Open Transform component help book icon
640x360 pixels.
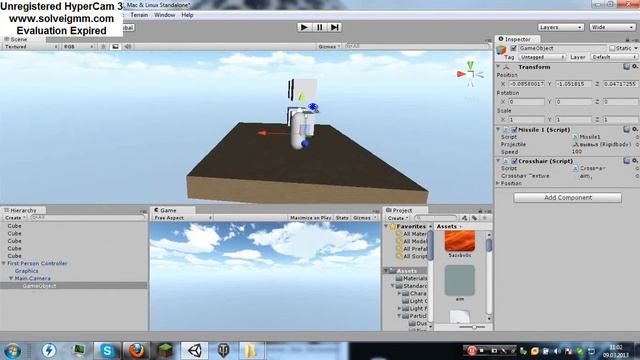[x=626, y=67]
